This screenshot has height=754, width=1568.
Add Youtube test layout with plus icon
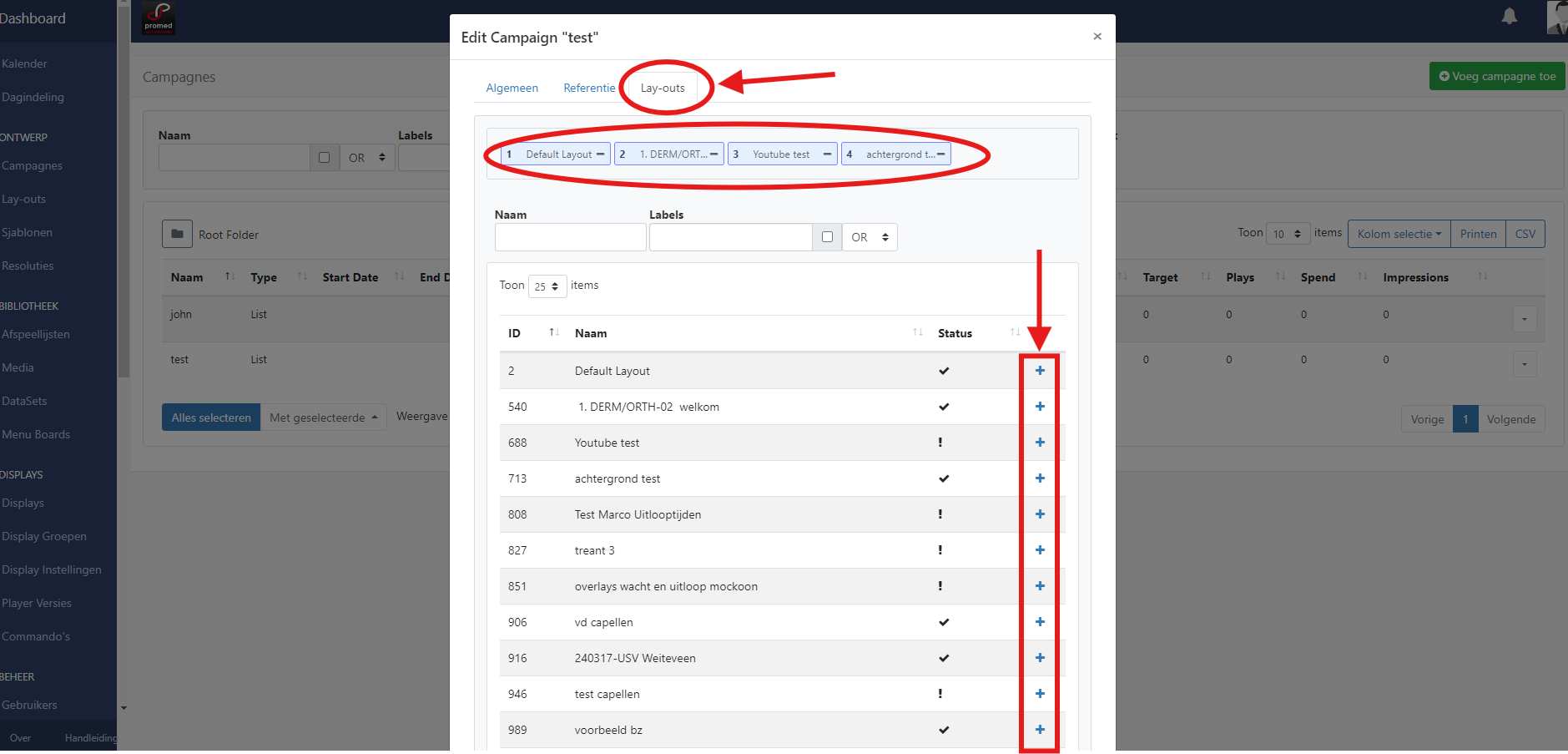[1040, 443]
